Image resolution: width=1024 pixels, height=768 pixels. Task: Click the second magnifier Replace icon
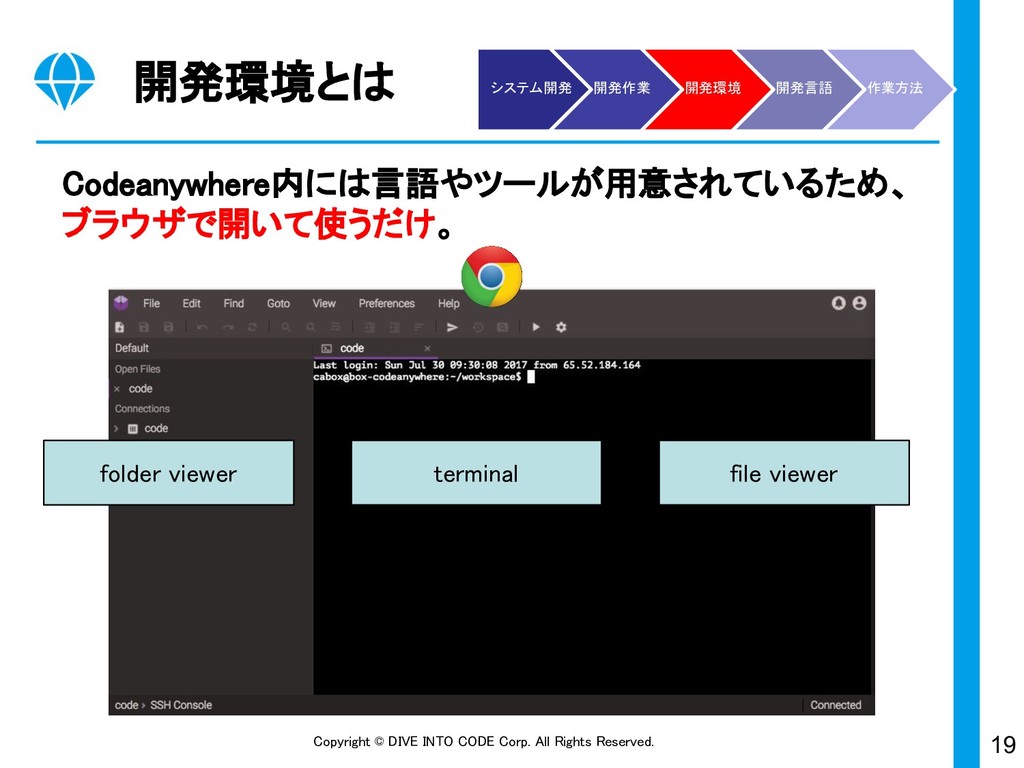coord(311,327)
